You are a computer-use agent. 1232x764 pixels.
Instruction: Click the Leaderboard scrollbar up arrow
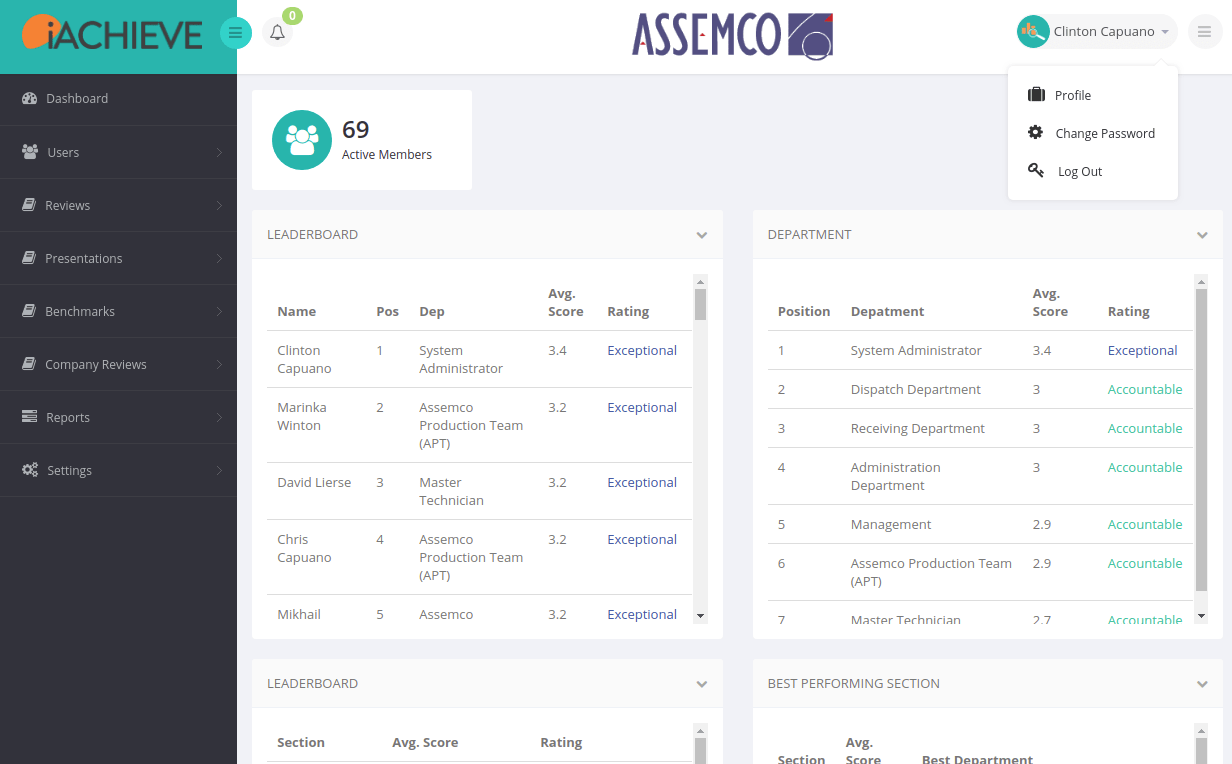tap(700, 282)
